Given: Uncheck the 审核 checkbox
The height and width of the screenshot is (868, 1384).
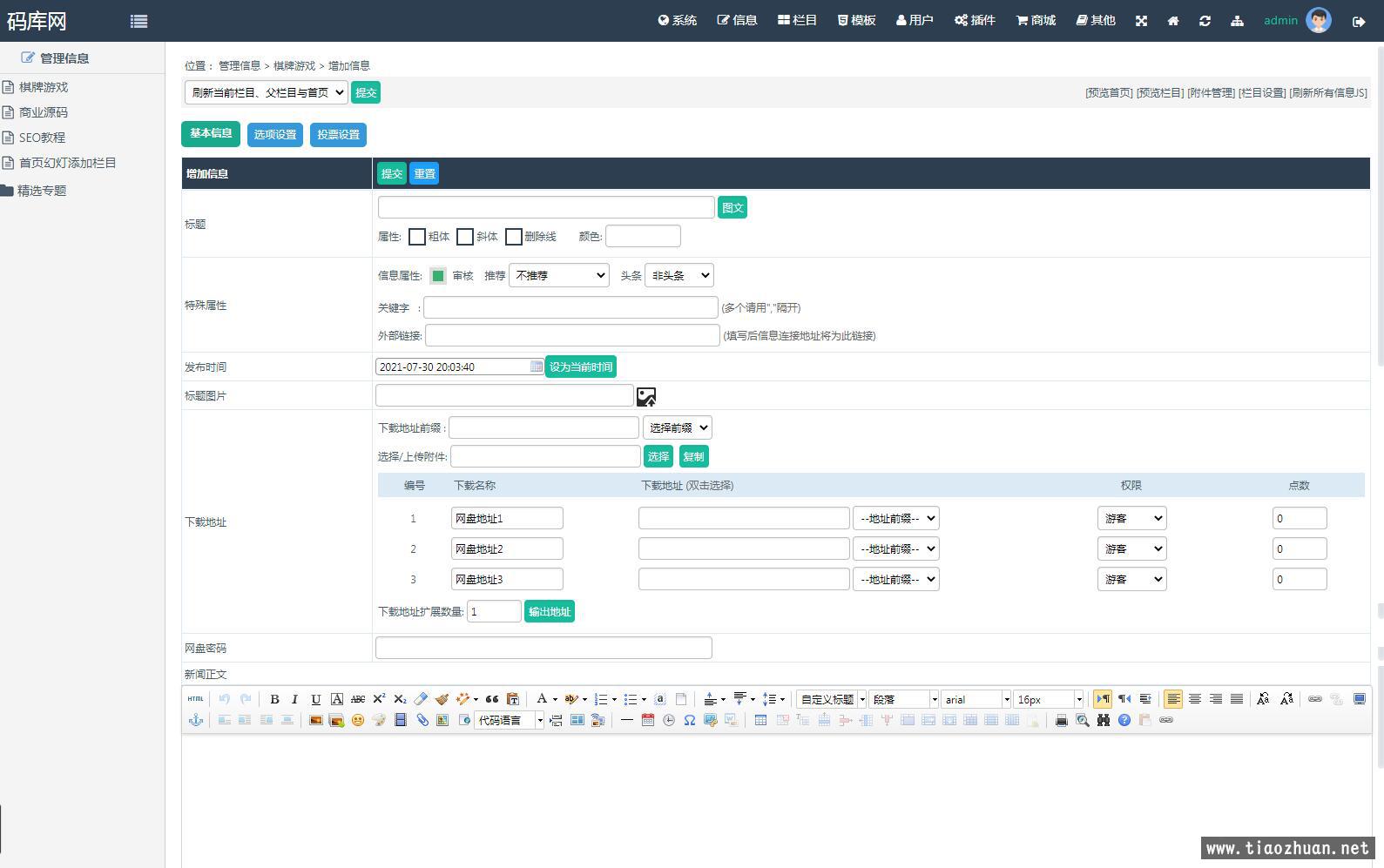Looking at the screenshot, I should (x=438, y=276).
